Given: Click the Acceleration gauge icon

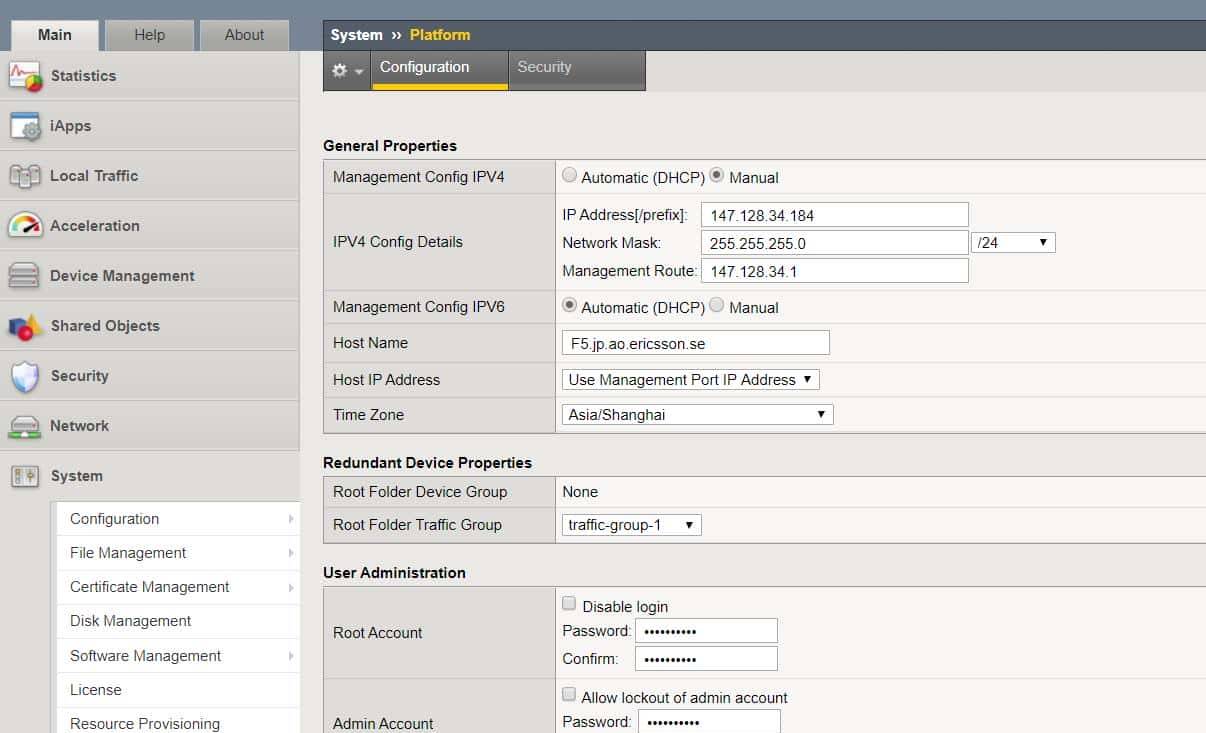Looking at the screenshot, I should [25, 226].
